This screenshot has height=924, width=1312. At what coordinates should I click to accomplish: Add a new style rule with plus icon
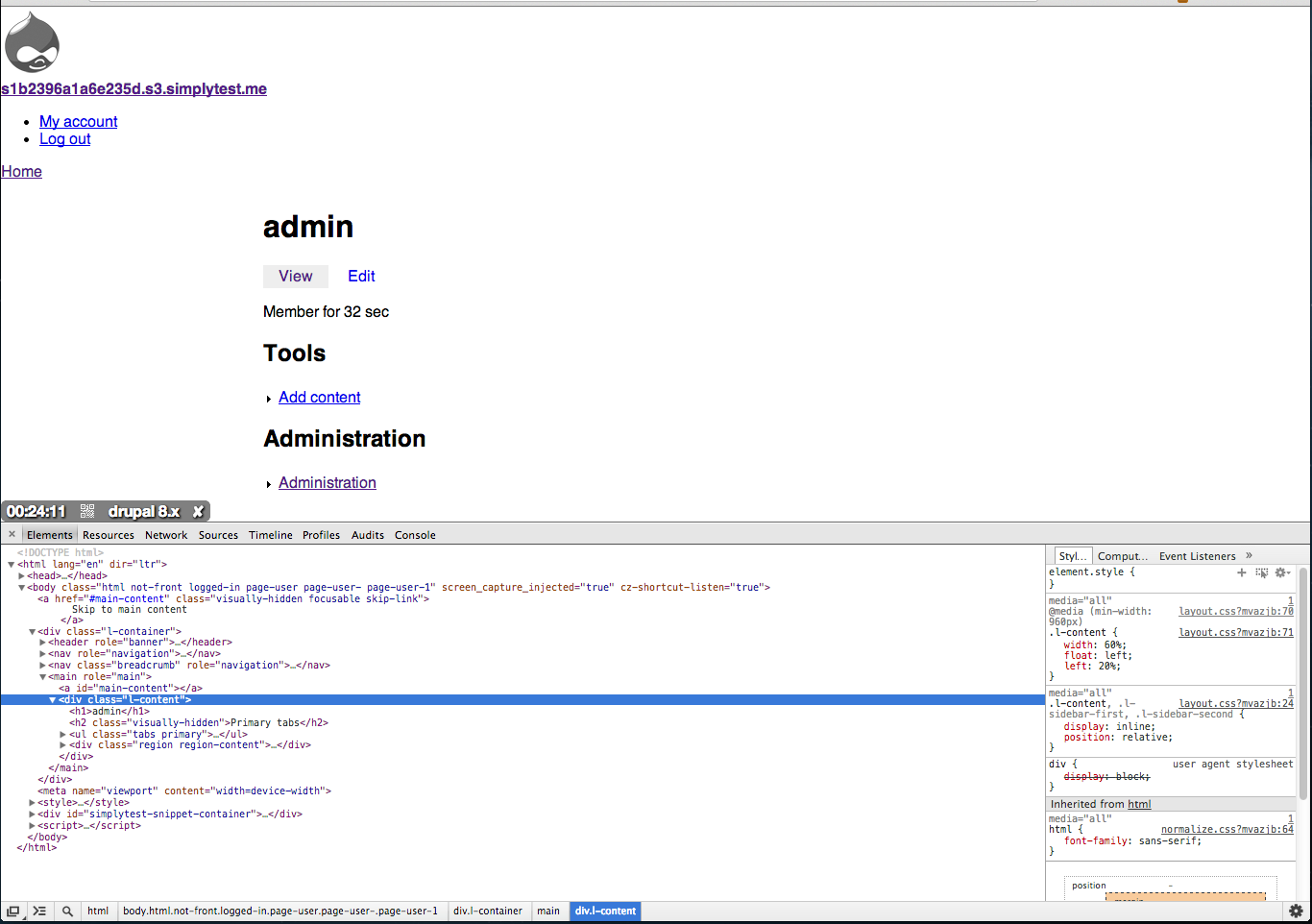1241,572
